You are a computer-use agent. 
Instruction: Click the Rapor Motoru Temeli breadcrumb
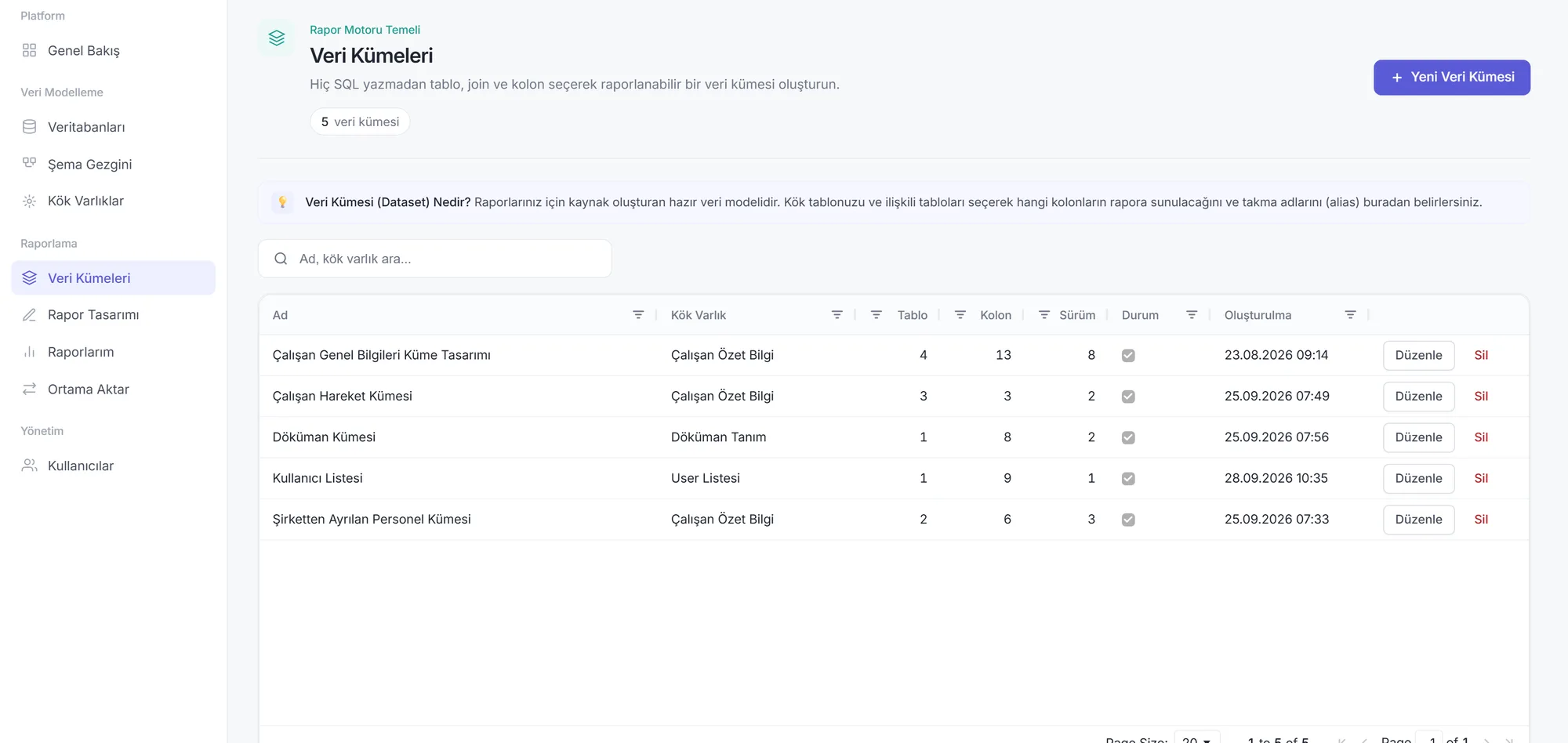click(x=365, y=30)
